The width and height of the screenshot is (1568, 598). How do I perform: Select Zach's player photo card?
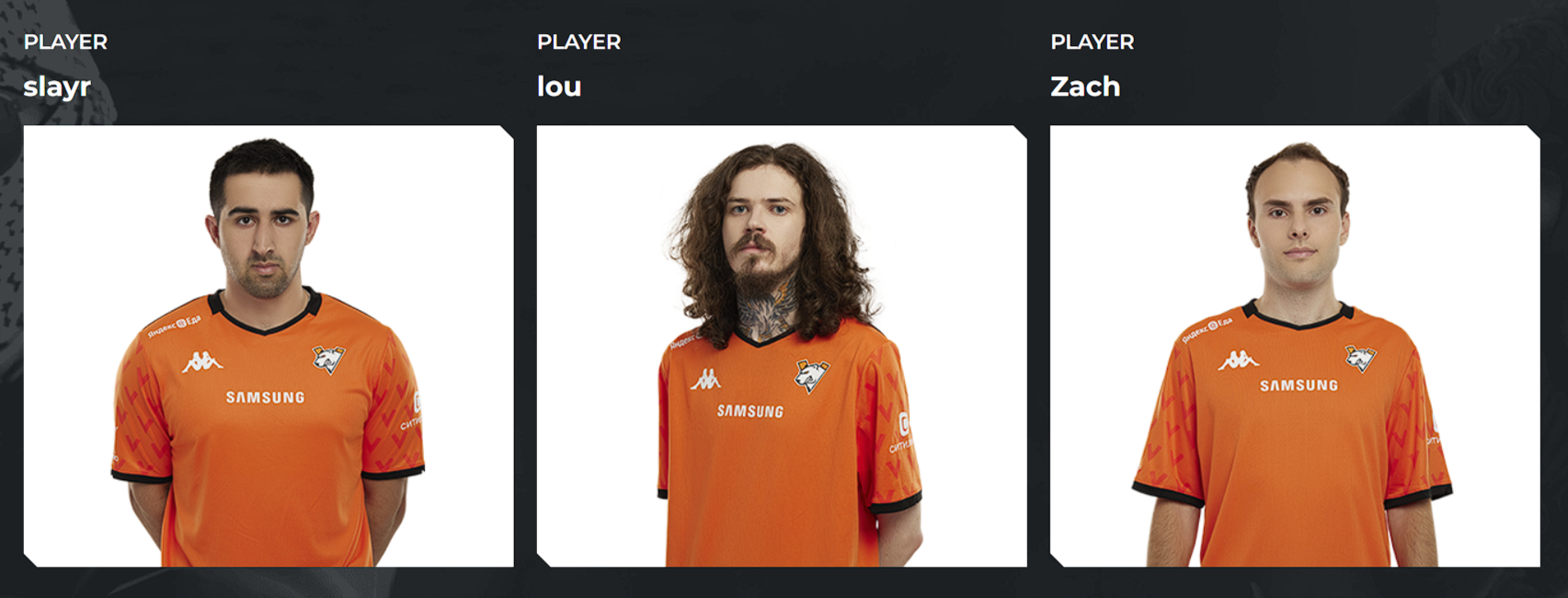(1295, 346)
